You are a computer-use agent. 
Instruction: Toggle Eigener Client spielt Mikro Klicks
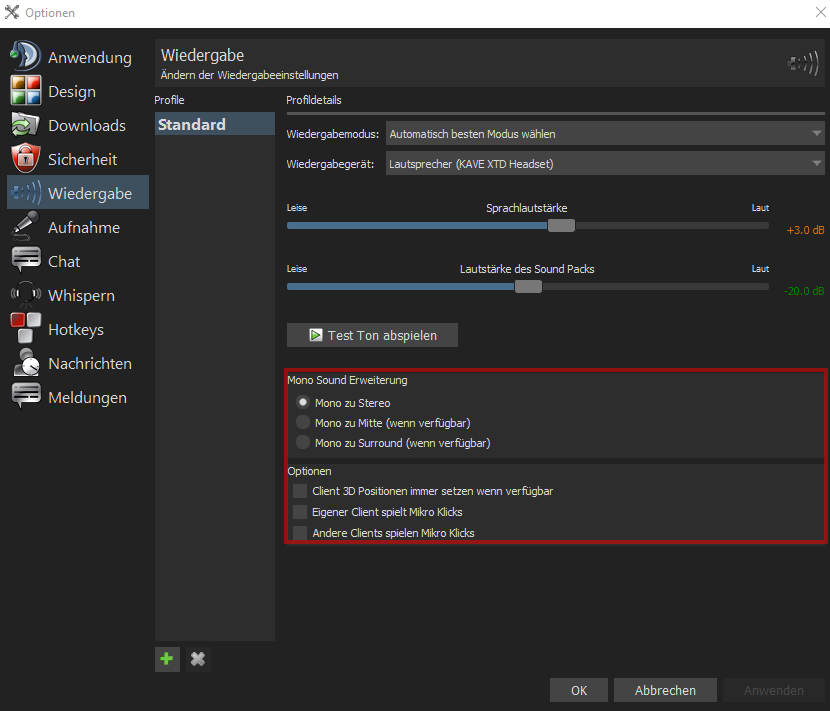[x=300, y=512]
